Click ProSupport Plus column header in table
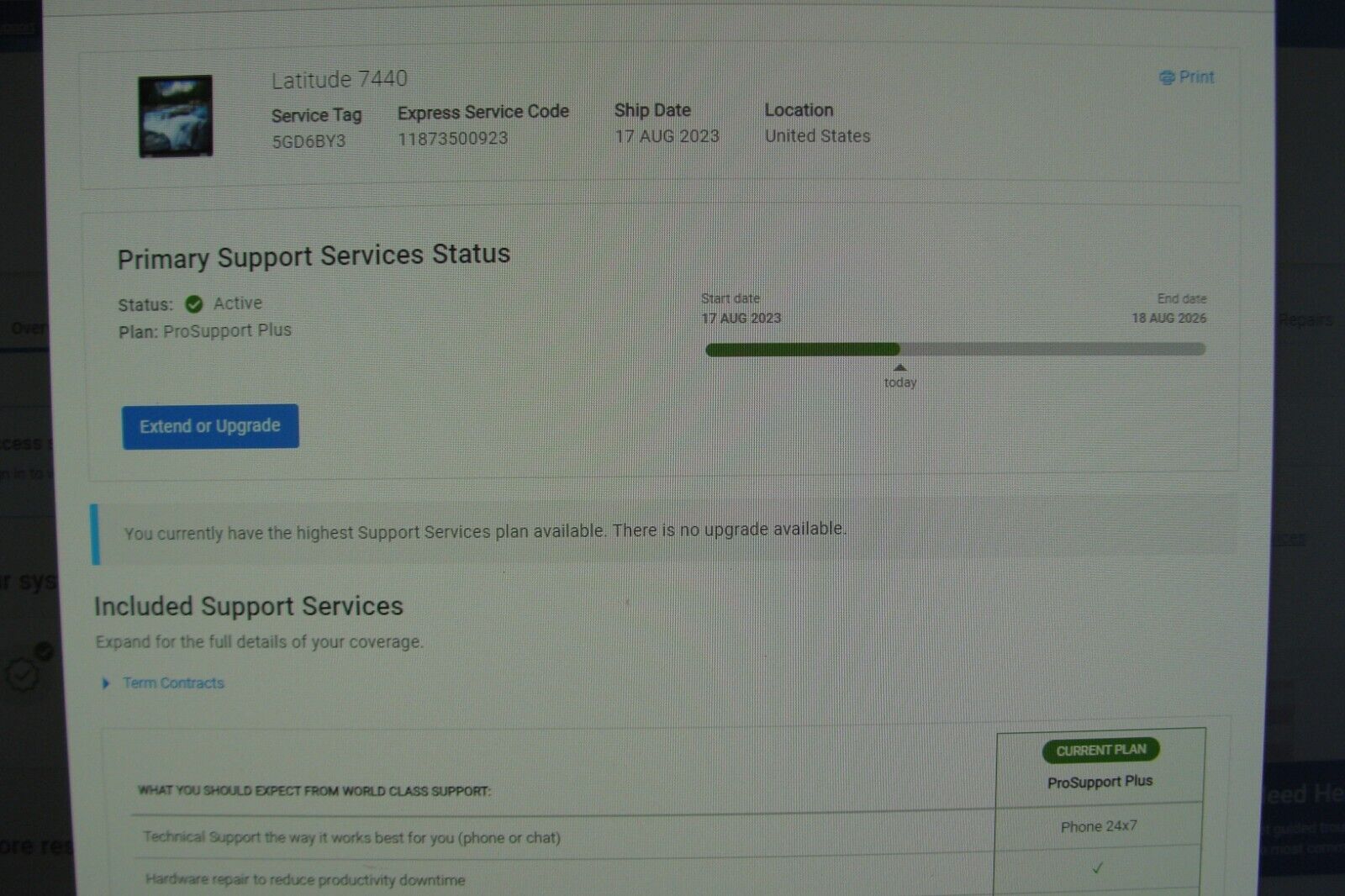 (1100, 782)
